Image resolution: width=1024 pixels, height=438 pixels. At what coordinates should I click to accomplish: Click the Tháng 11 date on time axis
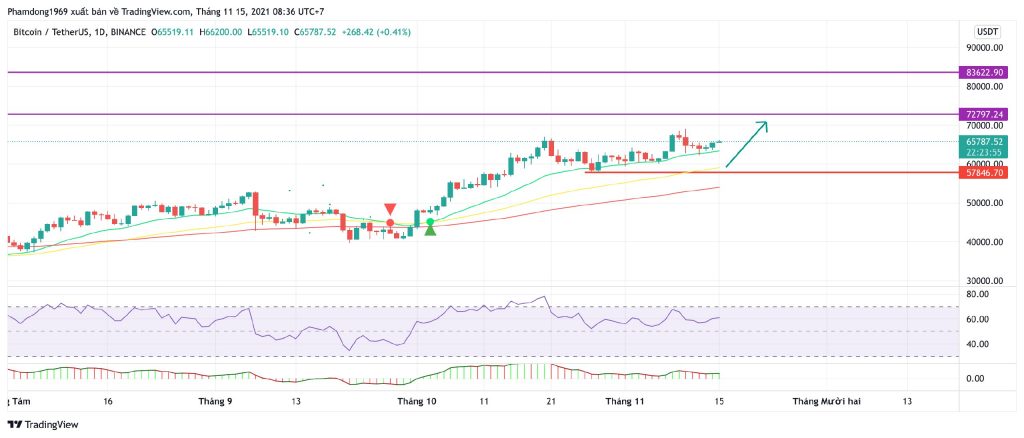coord(624,401)
